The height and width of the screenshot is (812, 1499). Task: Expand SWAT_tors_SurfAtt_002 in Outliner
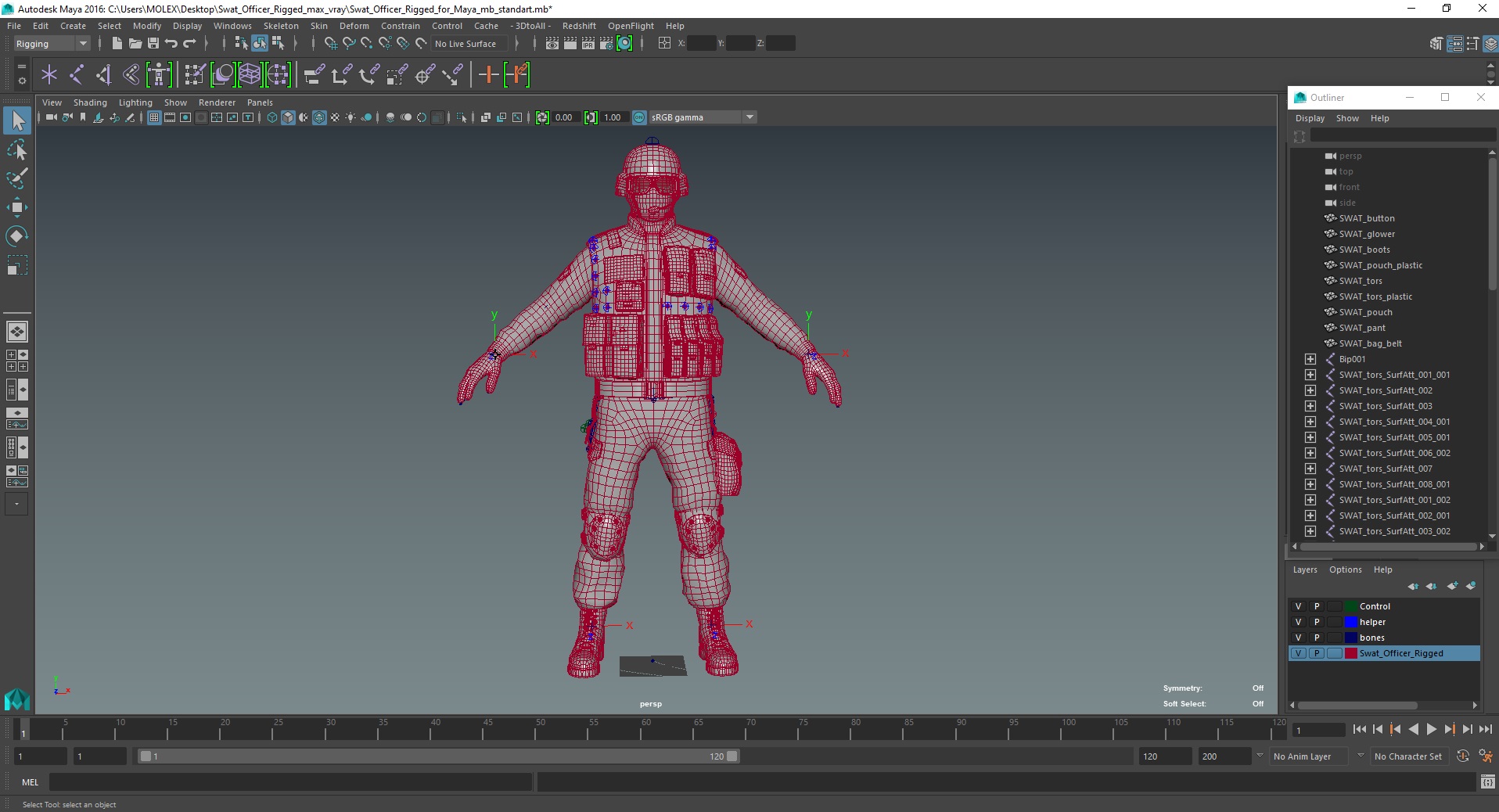(x=1310, y=390)
